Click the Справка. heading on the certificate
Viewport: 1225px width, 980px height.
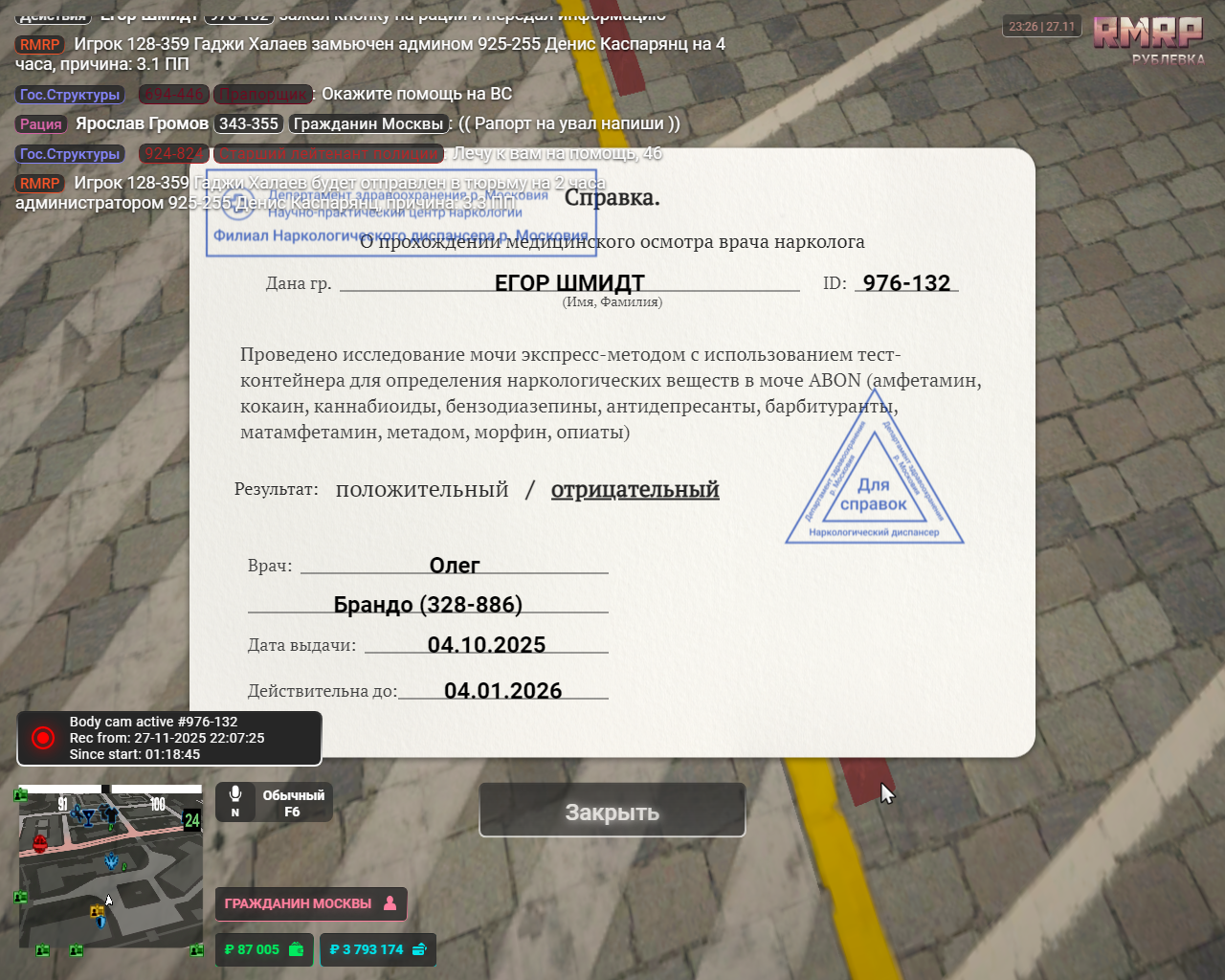coord(612,198)
